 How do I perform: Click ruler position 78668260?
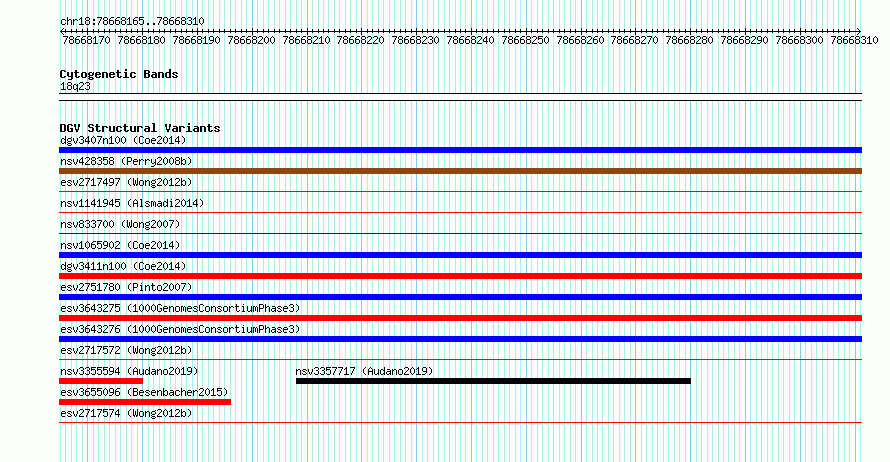(580, 41)
